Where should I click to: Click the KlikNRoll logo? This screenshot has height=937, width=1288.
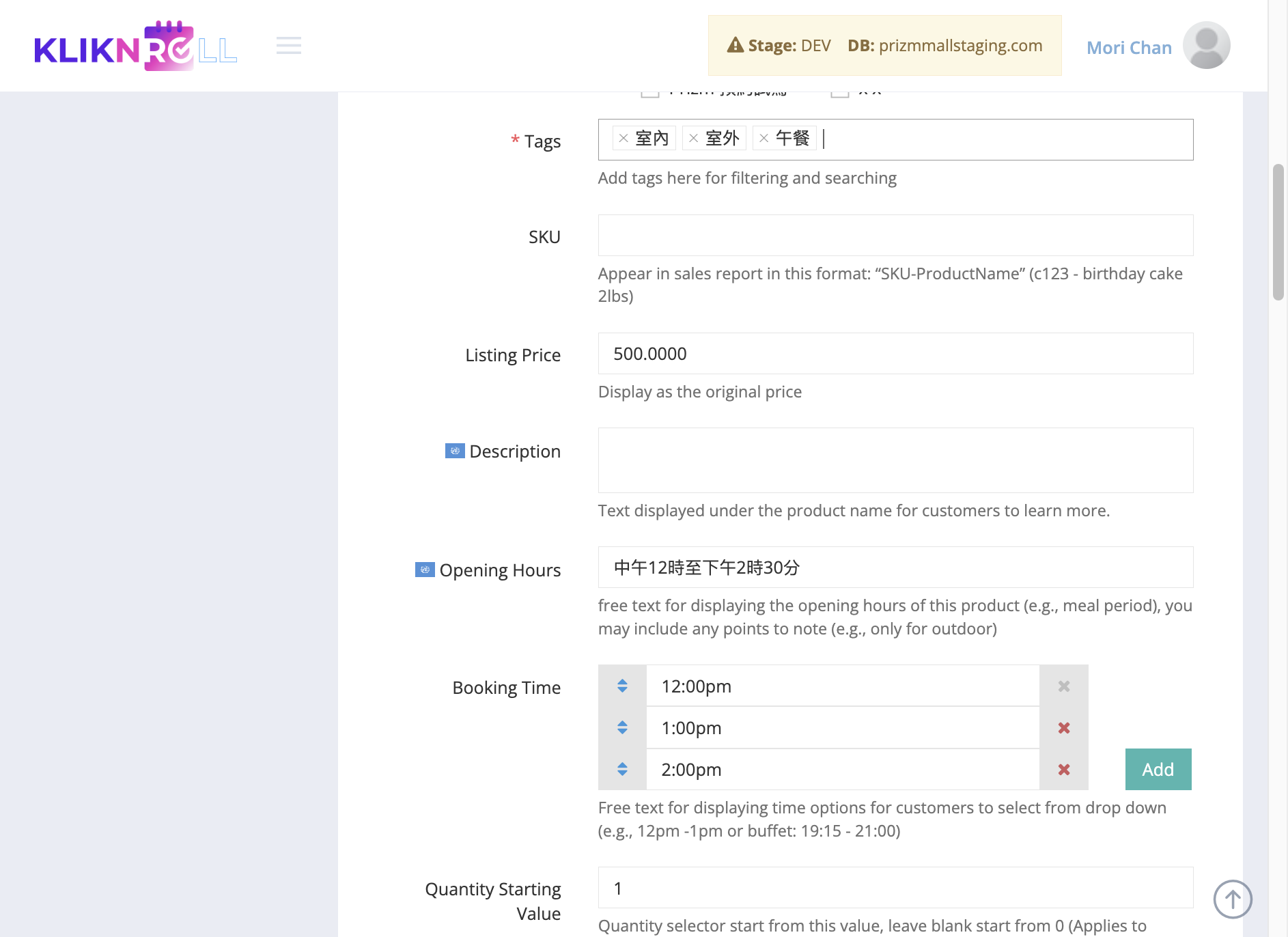tap(135, 46)
